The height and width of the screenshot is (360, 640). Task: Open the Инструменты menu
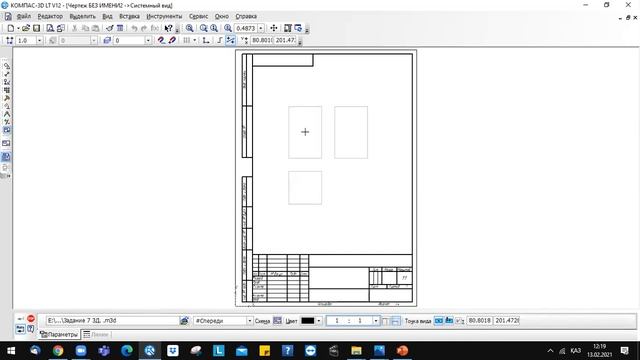(164, 16)
